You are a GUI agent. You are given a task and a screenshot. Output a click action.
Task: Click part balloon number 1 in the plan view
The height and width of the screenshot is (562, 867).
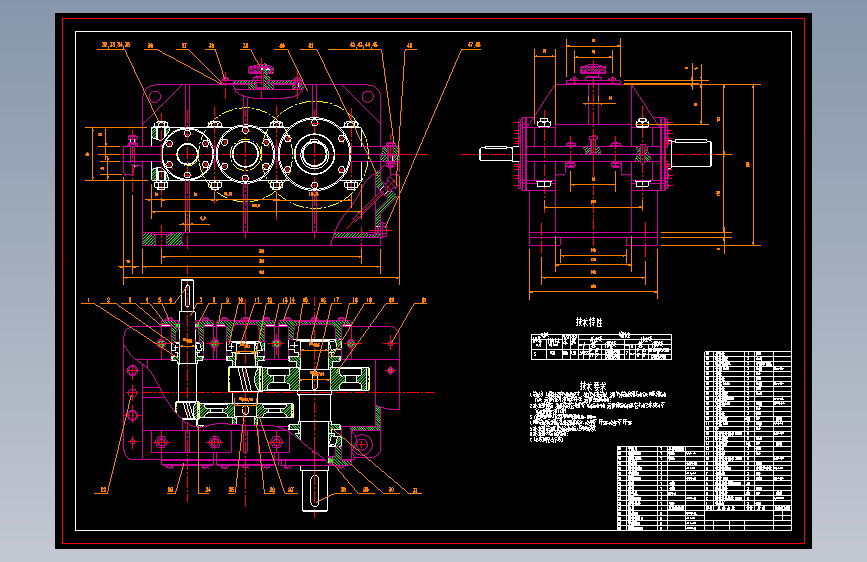(87, 300)
